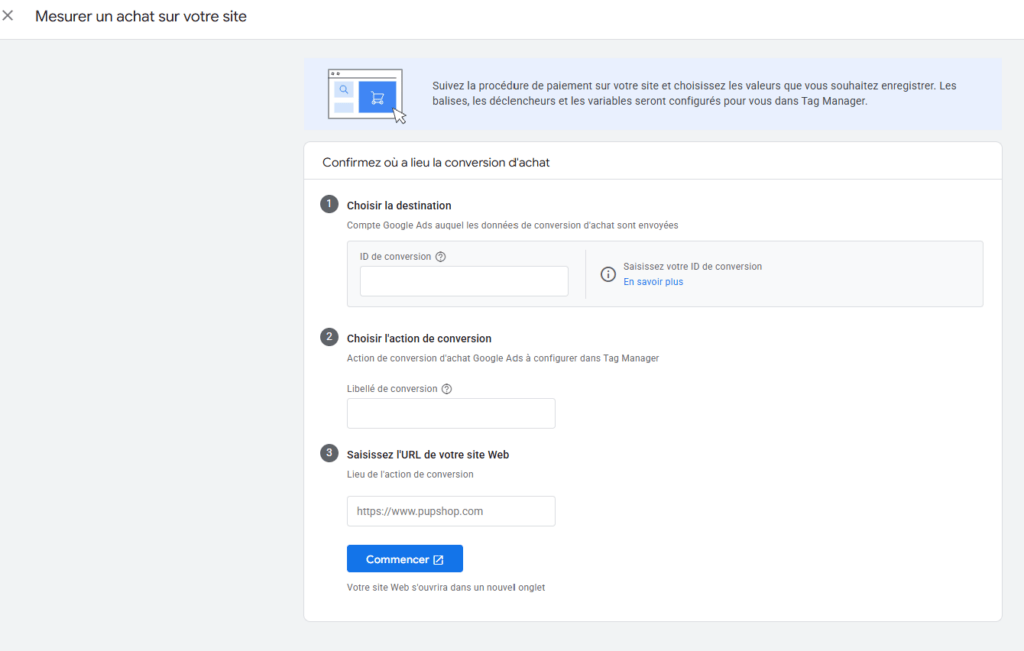Click the step 2 number badge
1024x651 pixels.
click(x=329, y=337)
